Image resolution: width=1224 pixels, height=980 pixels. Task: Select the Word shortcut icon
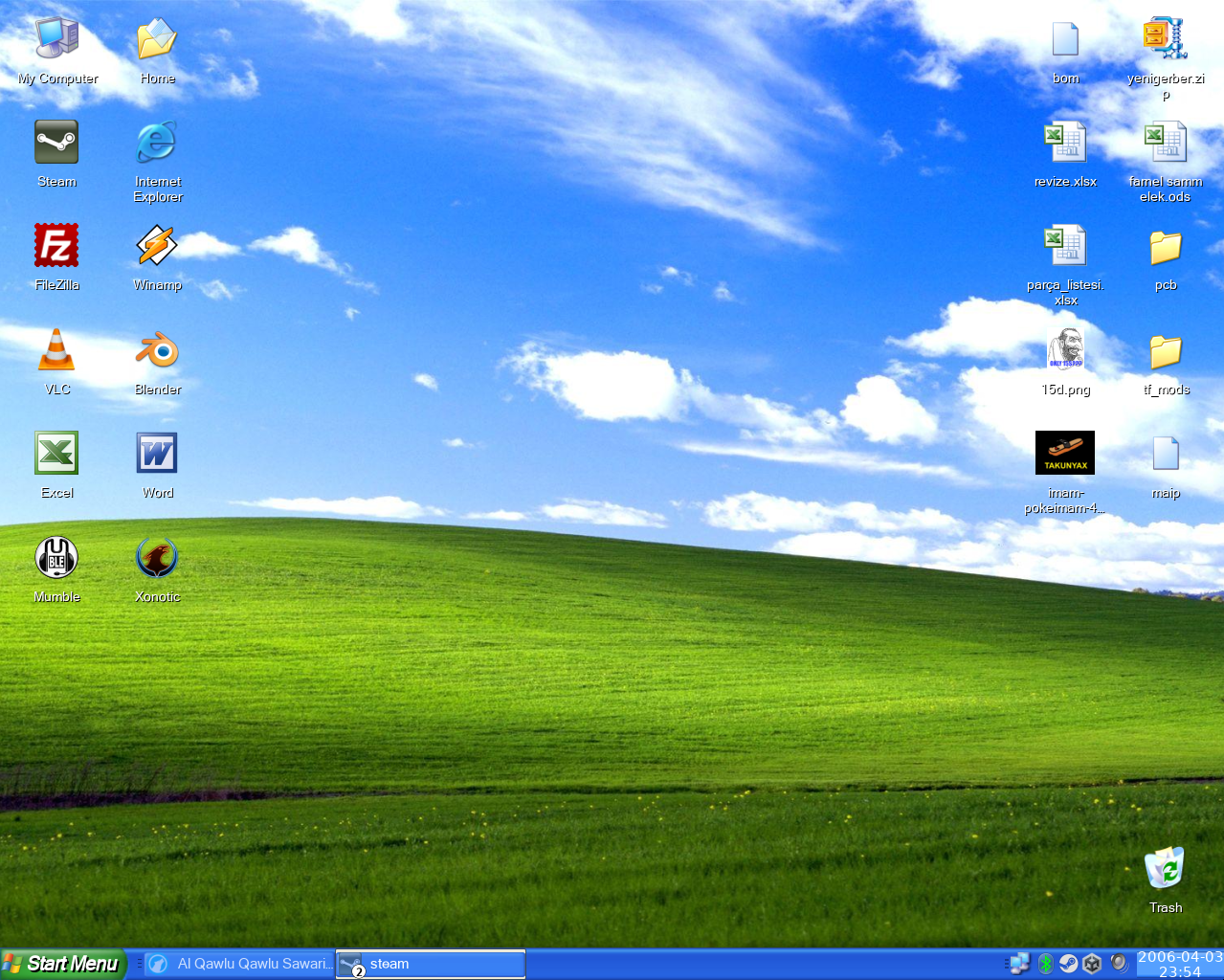157,453
